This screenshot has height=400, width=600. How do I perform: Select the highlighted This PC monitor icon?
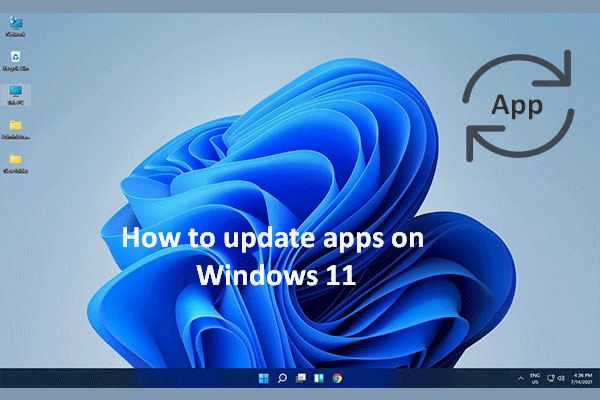coord(15,95)
